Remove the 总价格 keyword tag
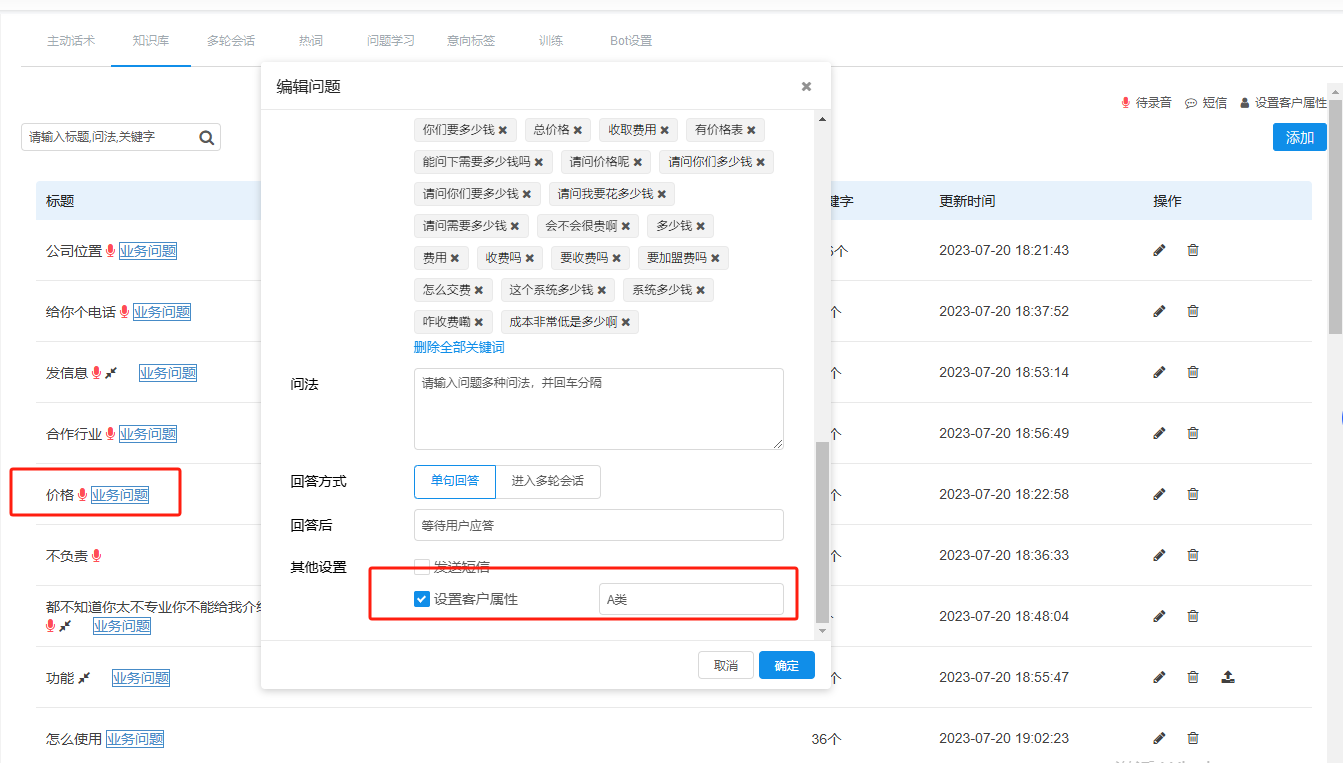The image size is (1343, 763). [577, 130]
